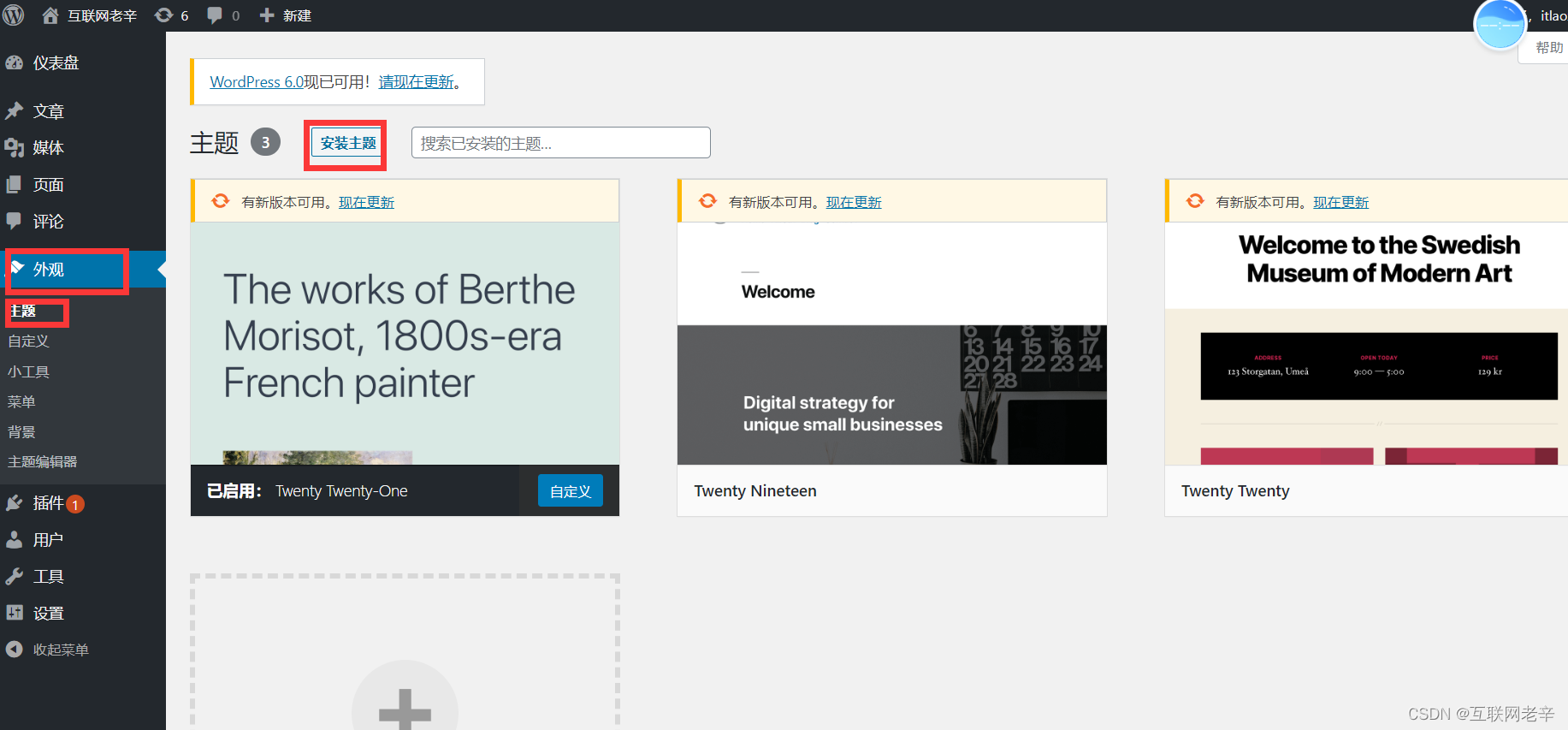1568x730 pixels.
Task: Click the wrench icon beside 工具
Action: click(x=15, y=577)
